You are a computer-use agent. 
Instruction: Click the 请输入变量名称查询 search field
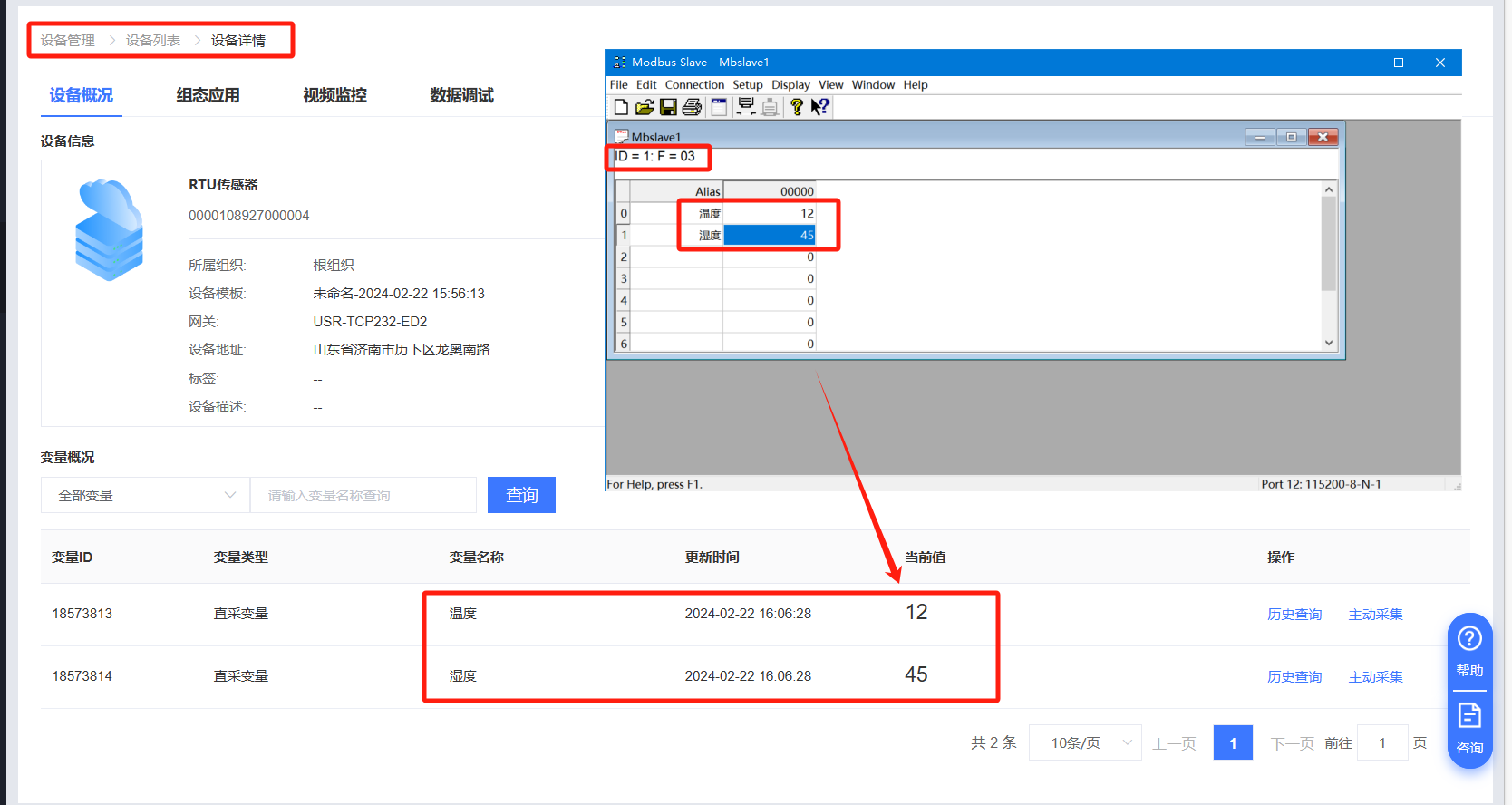[363, 495]
